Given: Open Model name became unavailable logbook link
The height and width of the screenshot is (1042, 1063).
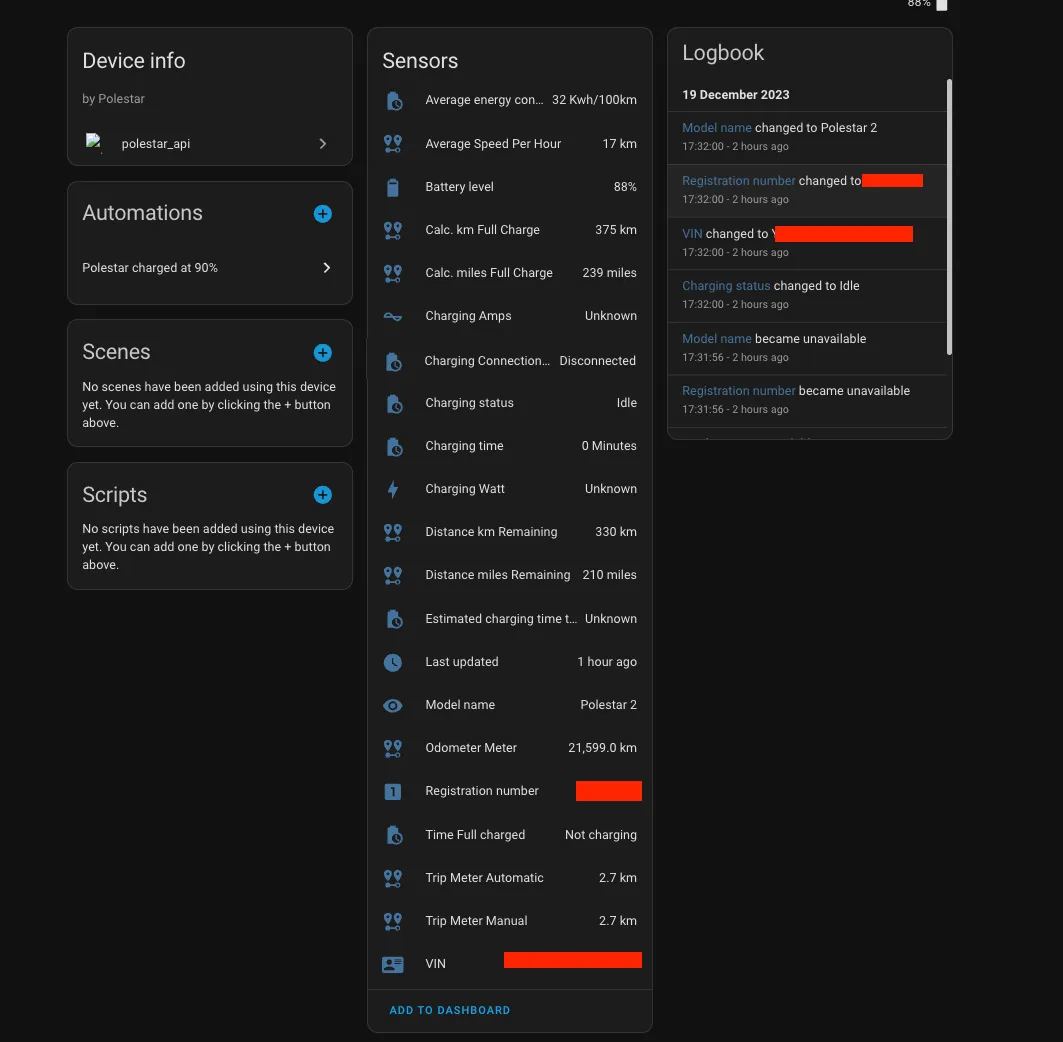Looking at the screenshot, I should [x=717, y=338].
